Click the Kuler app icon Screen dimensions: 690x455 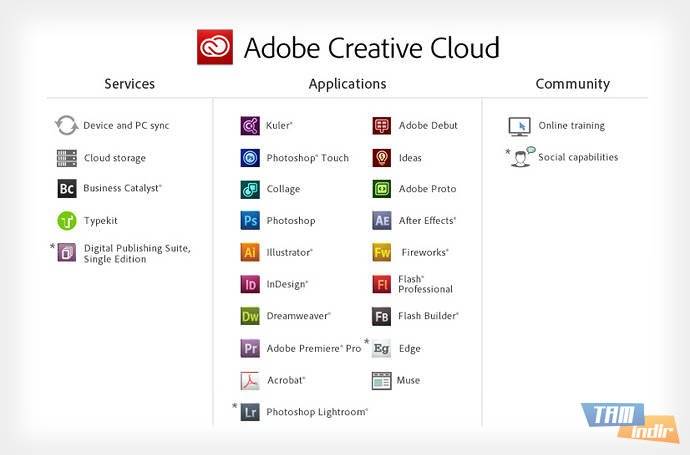(250, 126)
